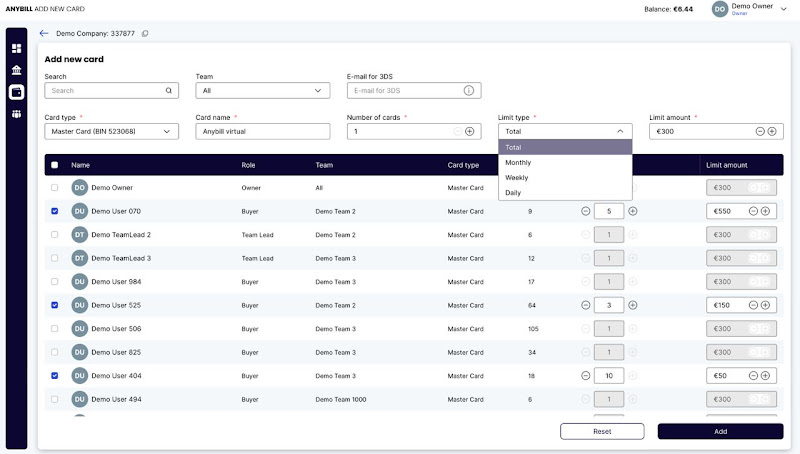Edit the Card name Anybill virtual field
Screen dimensions: 800x454
click(x=263, y=131)
